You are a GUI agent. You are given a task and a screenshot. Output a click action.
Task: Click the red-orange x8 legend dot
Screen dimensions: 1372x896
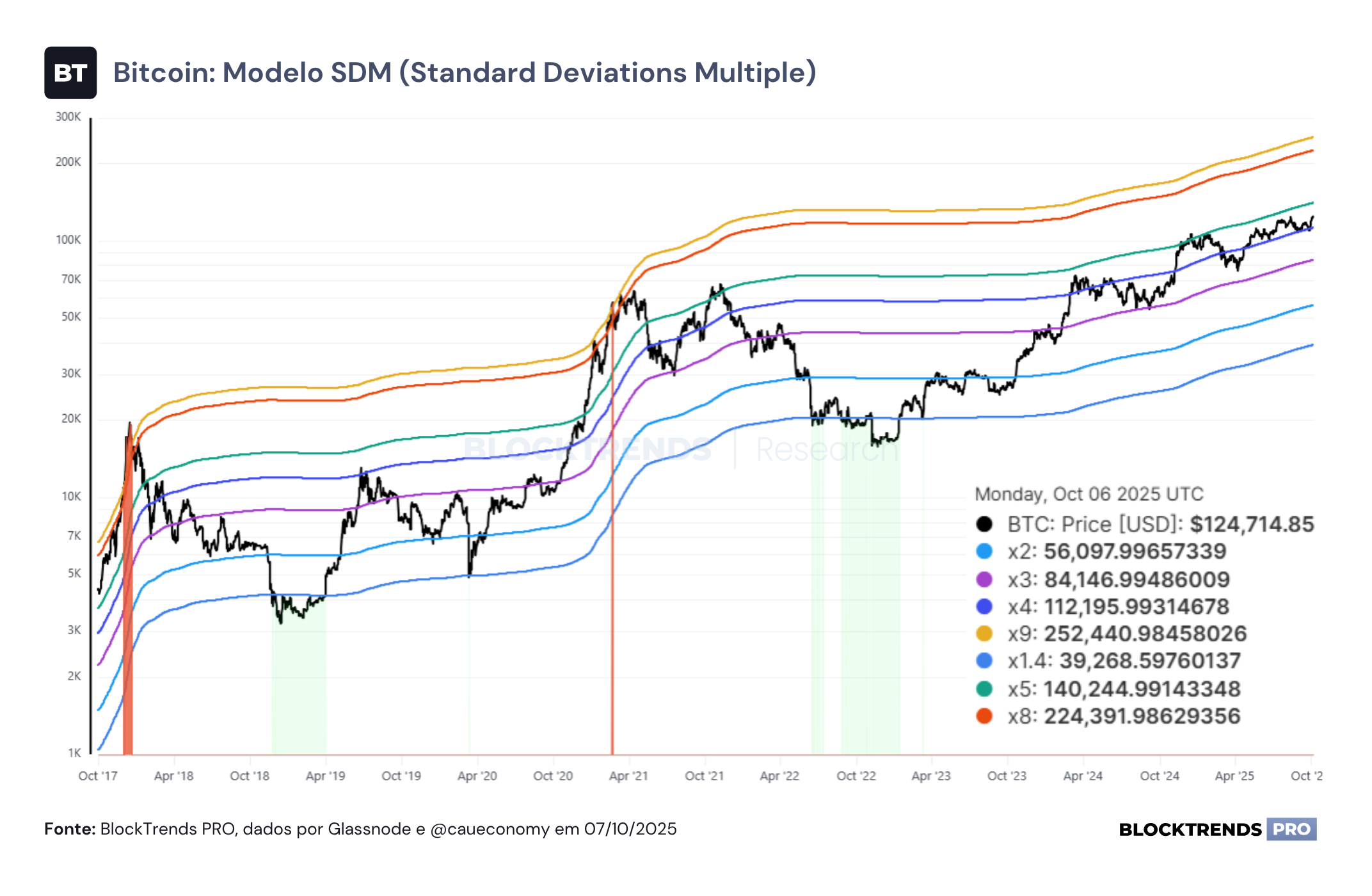984,716
